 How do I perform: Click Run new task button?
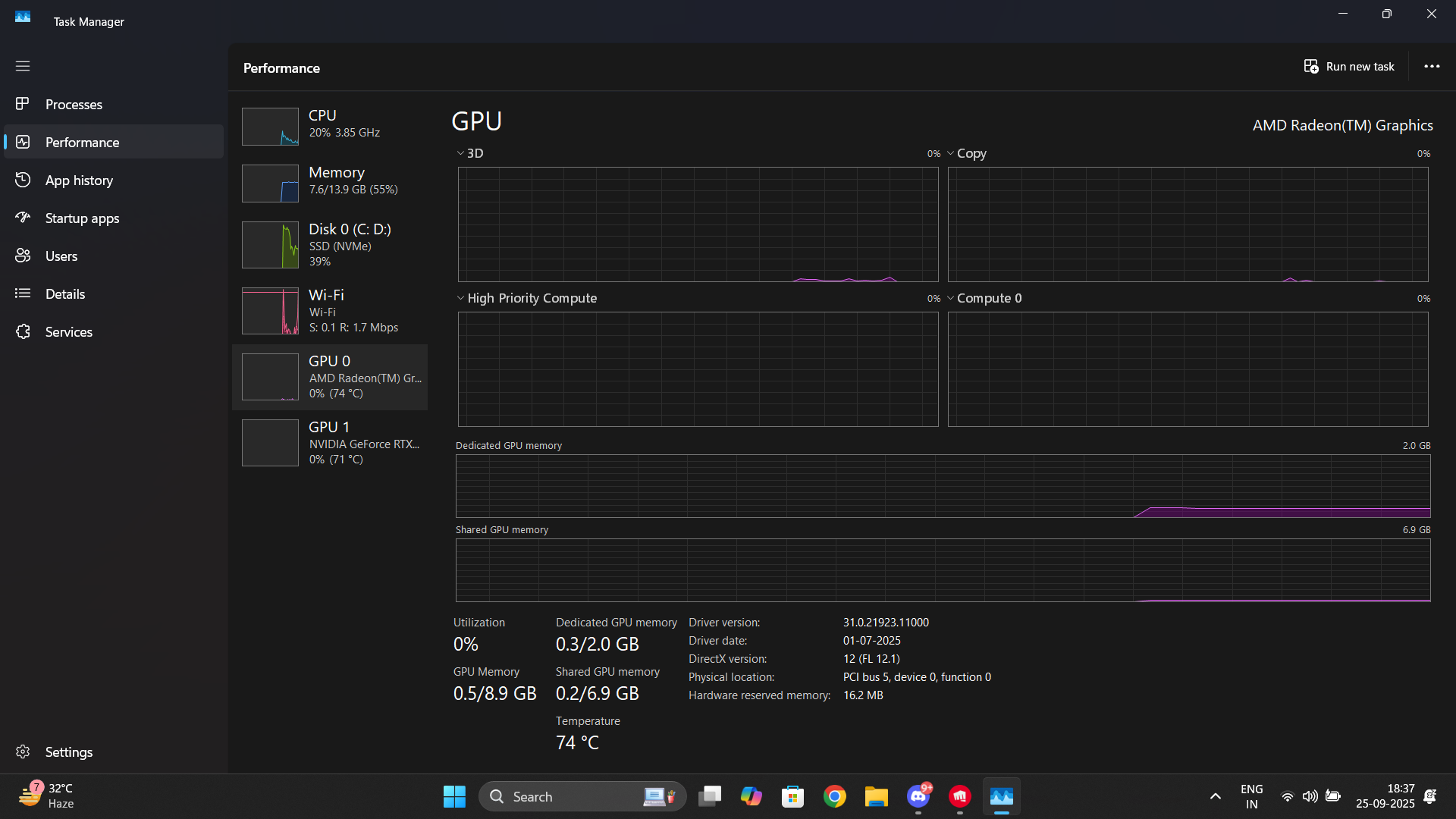point(1349,67)
